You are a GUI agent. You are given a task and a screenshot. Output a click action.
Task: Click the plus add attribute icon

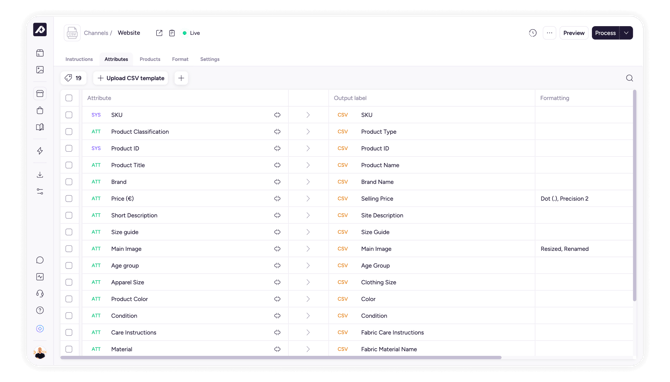tap(181, 78)
